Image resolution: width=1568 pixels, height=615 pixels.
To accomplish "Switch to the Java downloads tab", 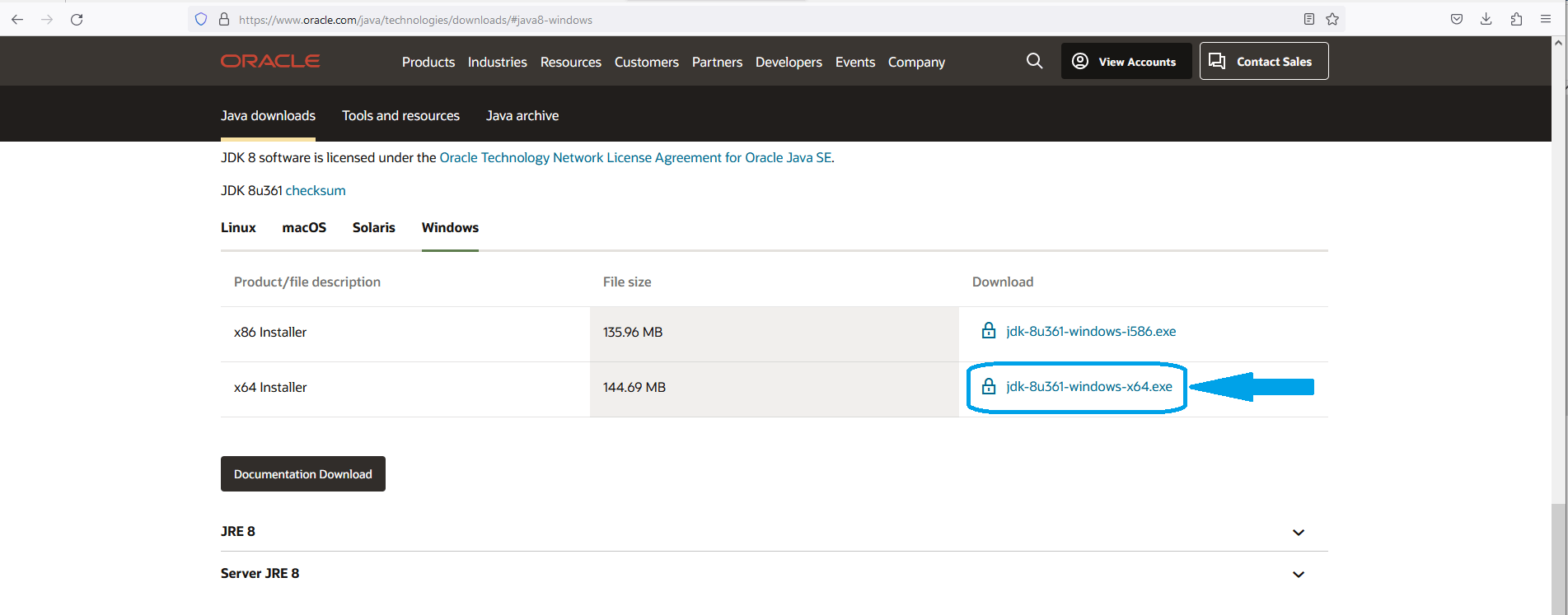I will click(x=268, y=115).
